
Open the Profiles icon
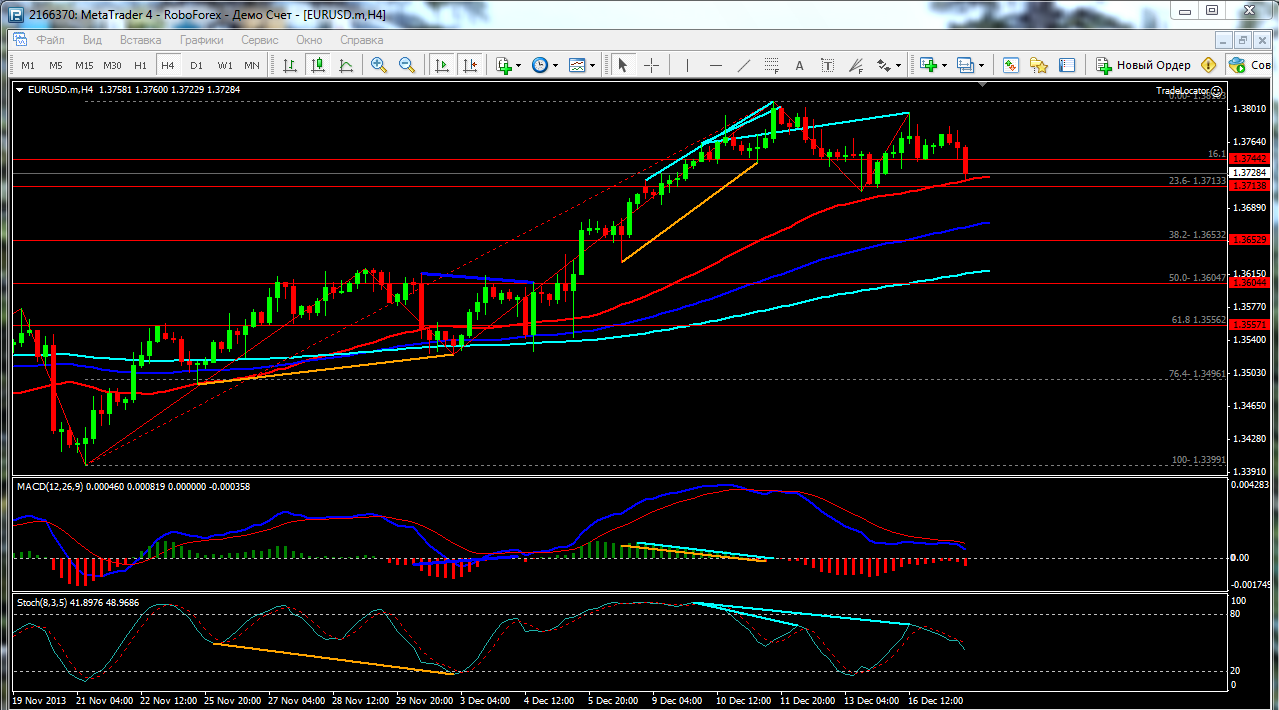pos(965,65)
